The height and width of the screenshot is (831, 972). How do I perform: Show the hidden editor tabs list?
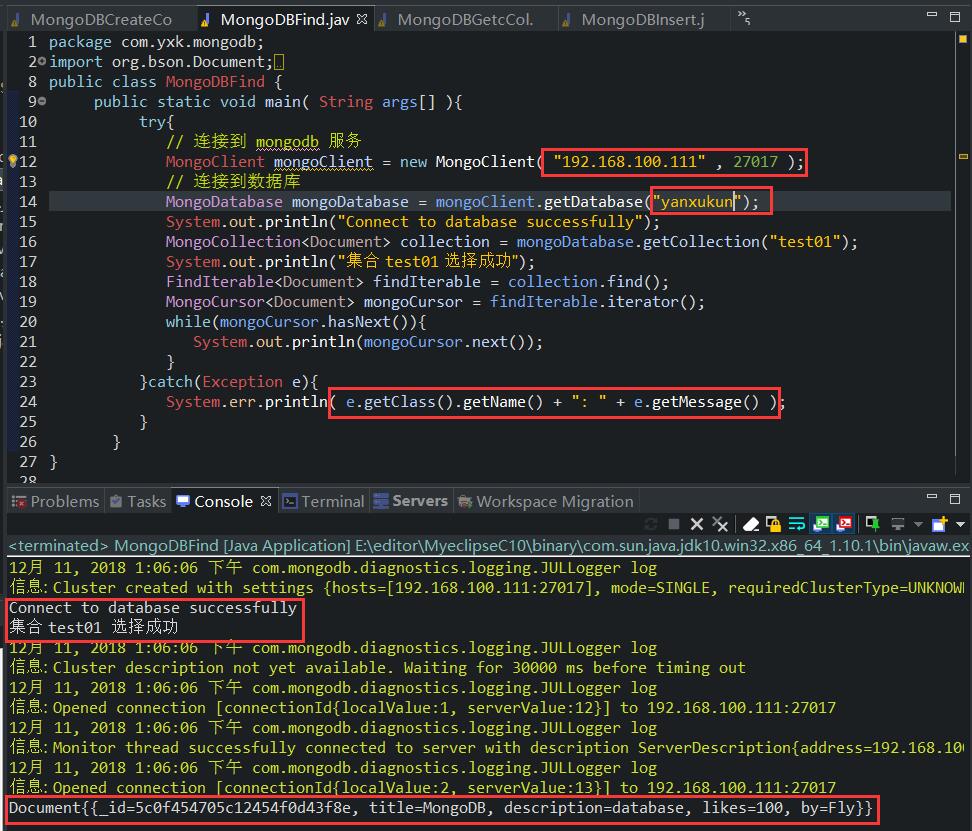[744, 19]
